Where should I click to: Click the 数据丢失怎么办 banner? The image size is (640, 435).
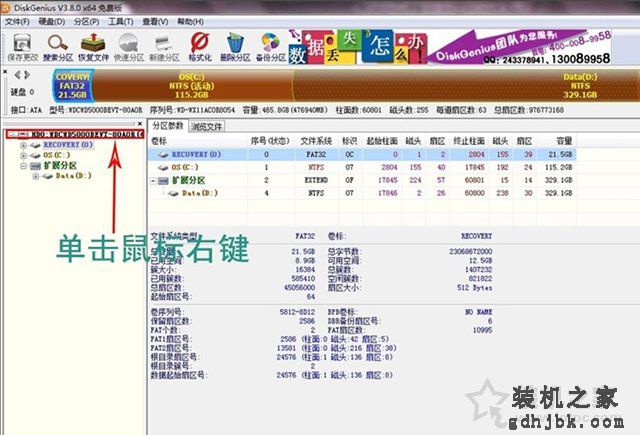357,47
